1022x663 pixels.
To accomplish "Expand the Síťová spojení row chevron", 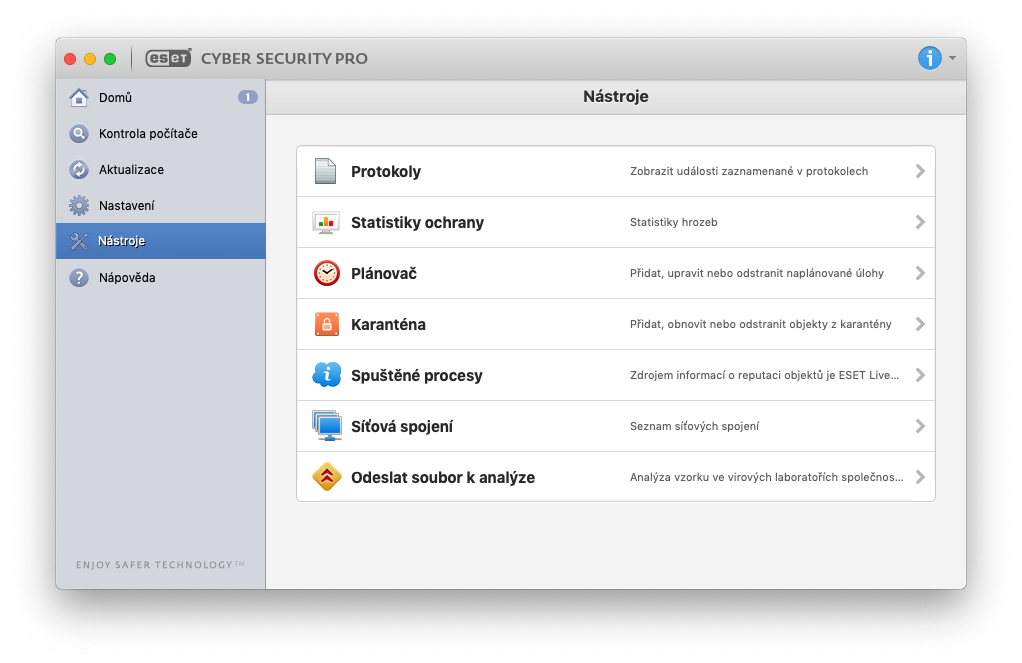I will point(920,426).
